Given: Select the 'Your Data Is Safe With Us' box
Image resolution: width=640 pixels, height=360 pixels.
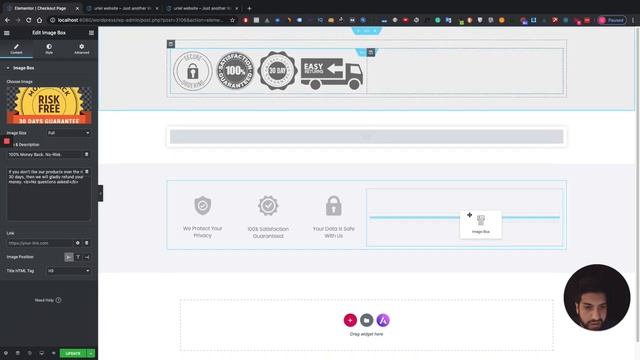Looking at the screenshot, I should click(333, 217).
